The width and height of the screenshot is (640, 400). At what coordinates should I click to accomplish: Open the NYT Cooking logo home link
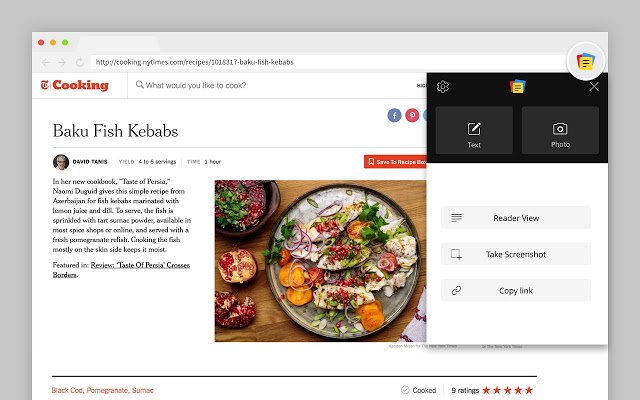pyautogui.click(x=75, y=85)
